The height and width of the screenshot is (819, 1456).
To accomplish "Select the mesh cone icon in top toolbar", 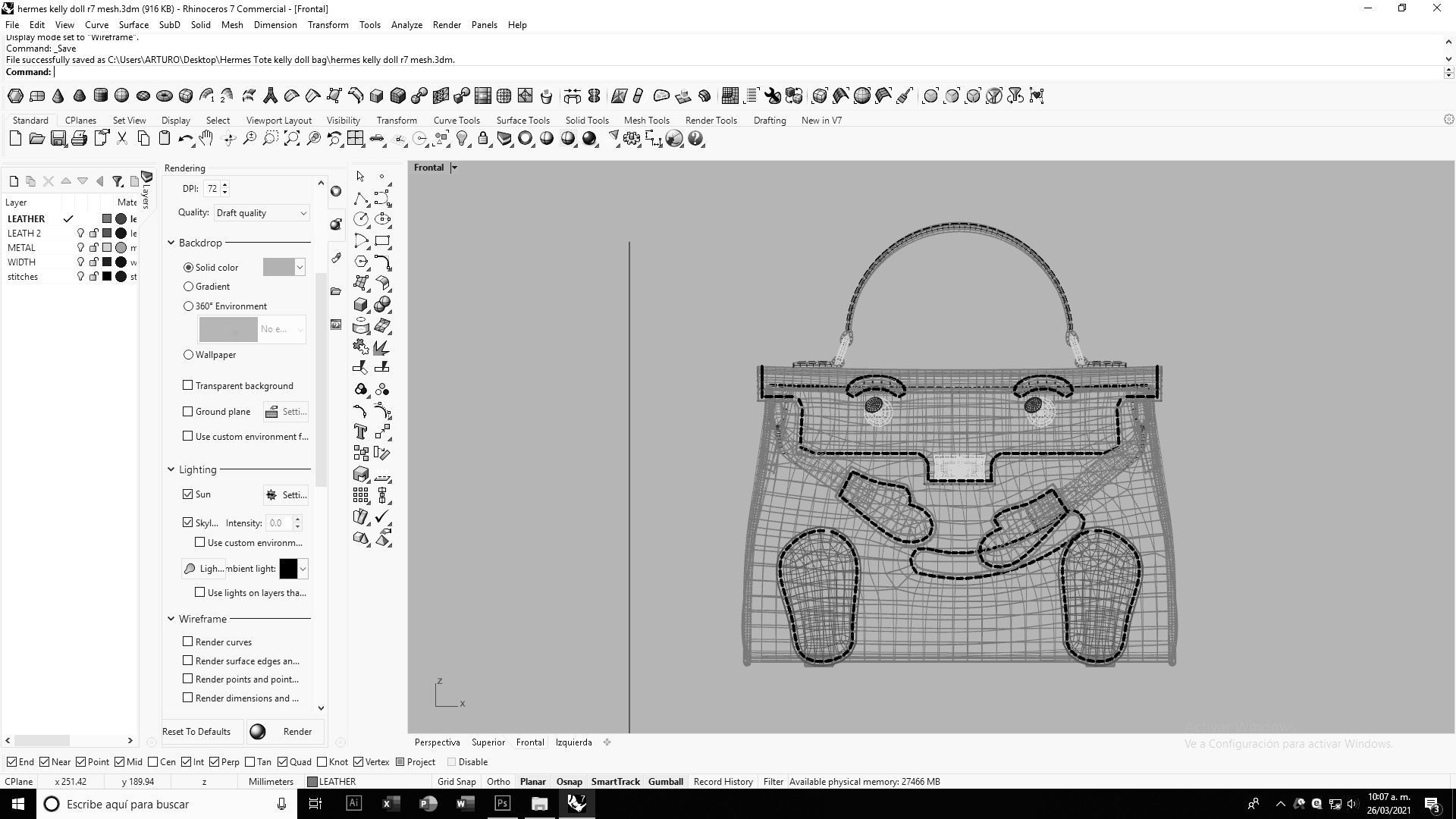I will (x=58, y=96).
